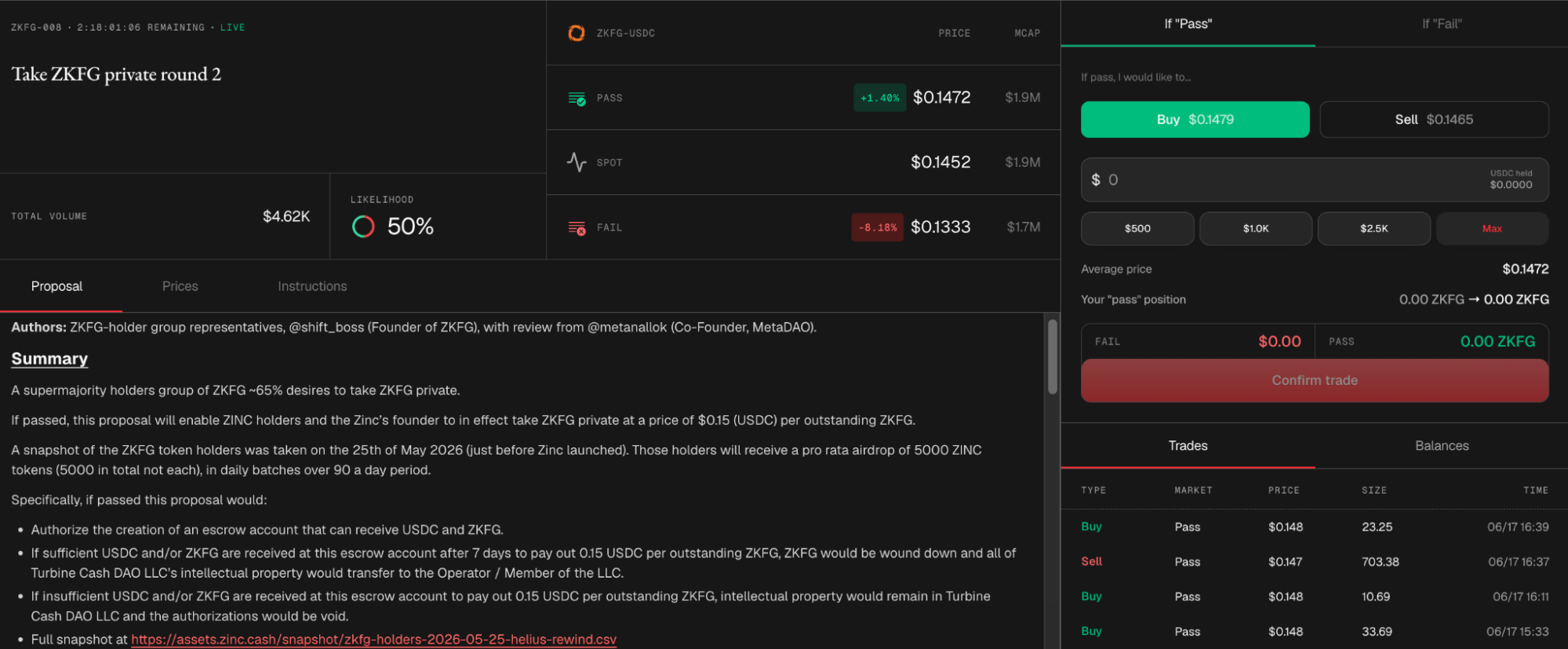This screenshot has width=1568, height=649.
Task: Click the 50% likelihood value
Action: 410,227
